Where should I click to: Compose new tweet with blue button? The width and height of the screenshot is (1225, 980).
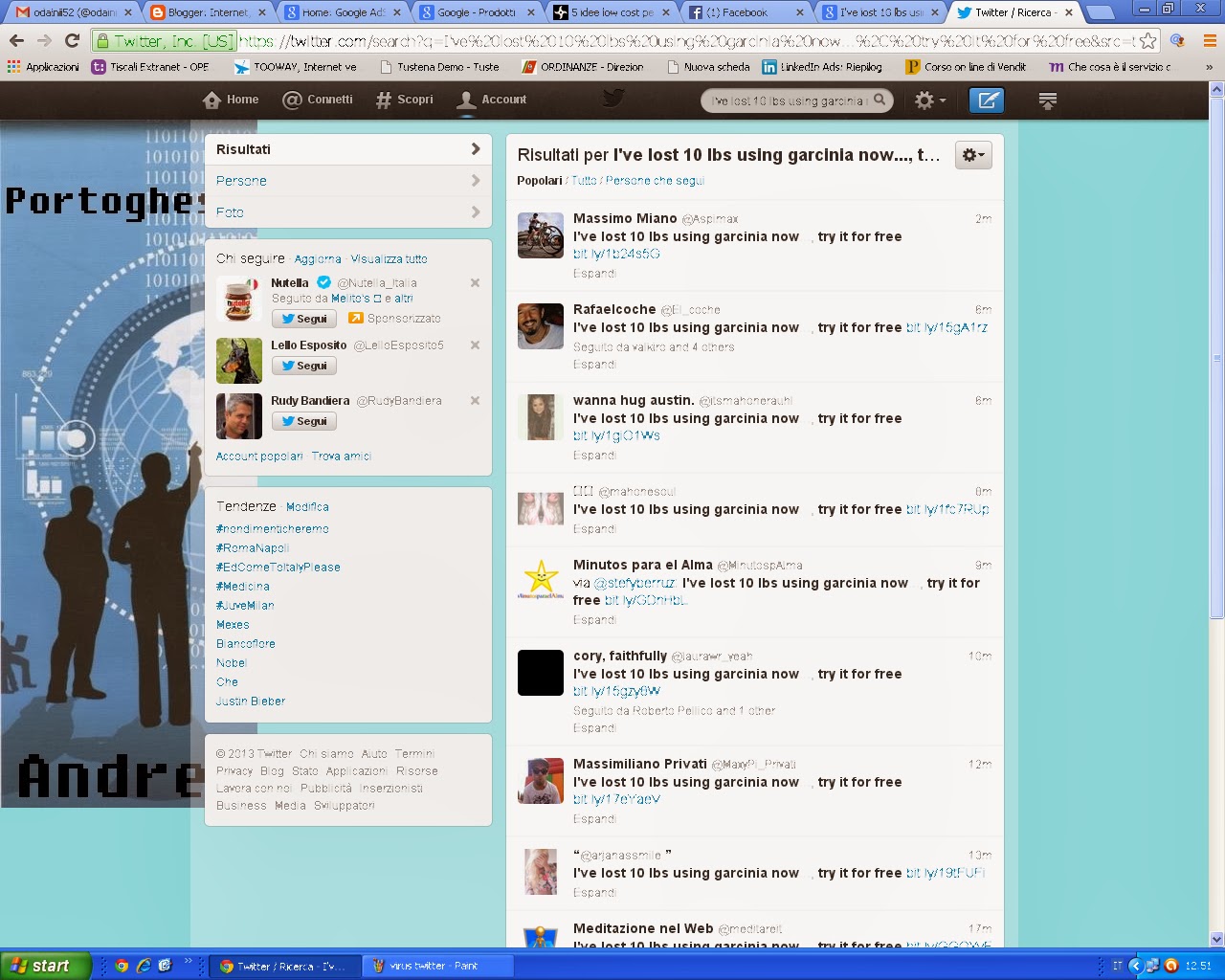[987, 100]
